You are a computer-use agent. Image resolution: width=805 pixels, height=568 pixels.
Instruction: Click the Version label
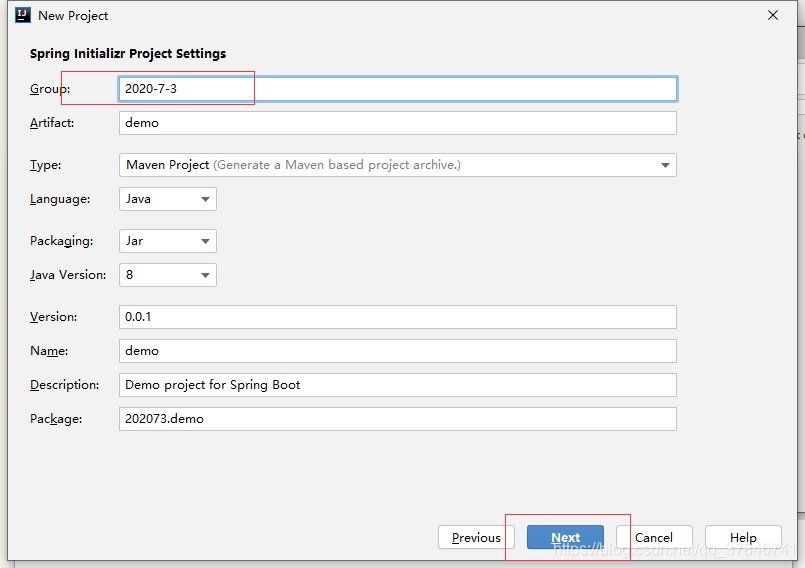click(x=53, y=317)
